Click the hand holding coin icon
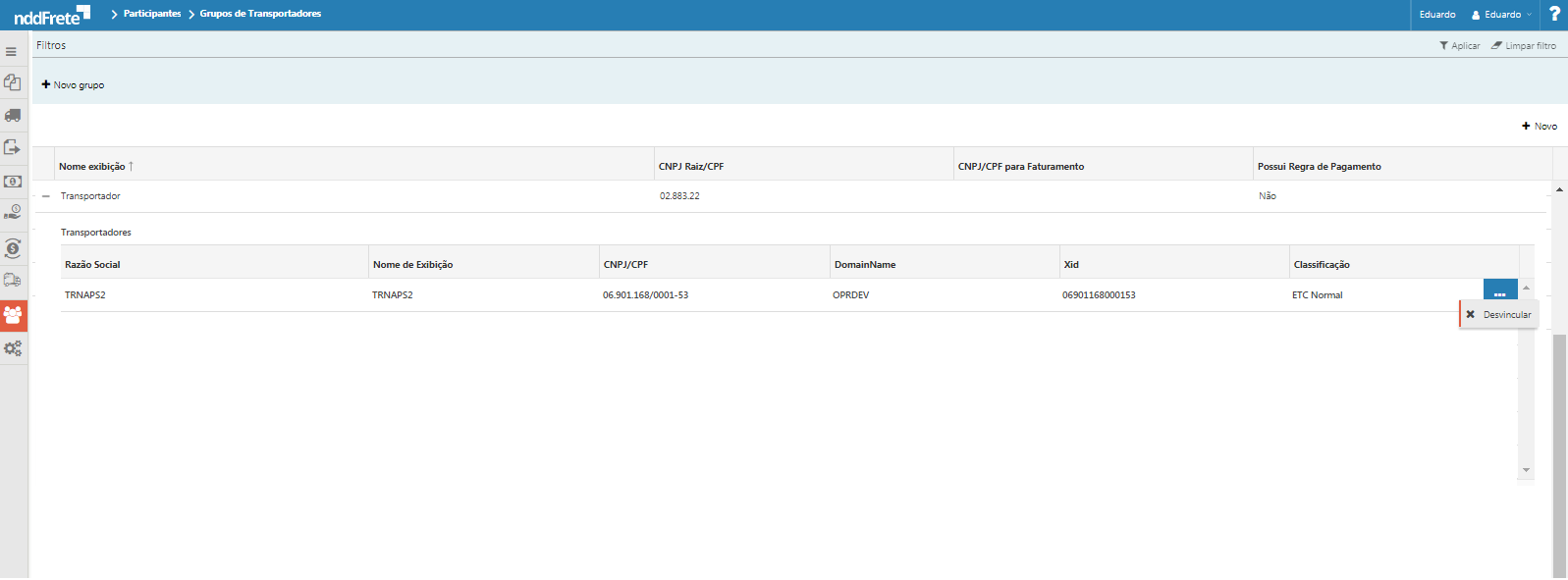This screenshot has height=580, width=1568. [13, 213]
